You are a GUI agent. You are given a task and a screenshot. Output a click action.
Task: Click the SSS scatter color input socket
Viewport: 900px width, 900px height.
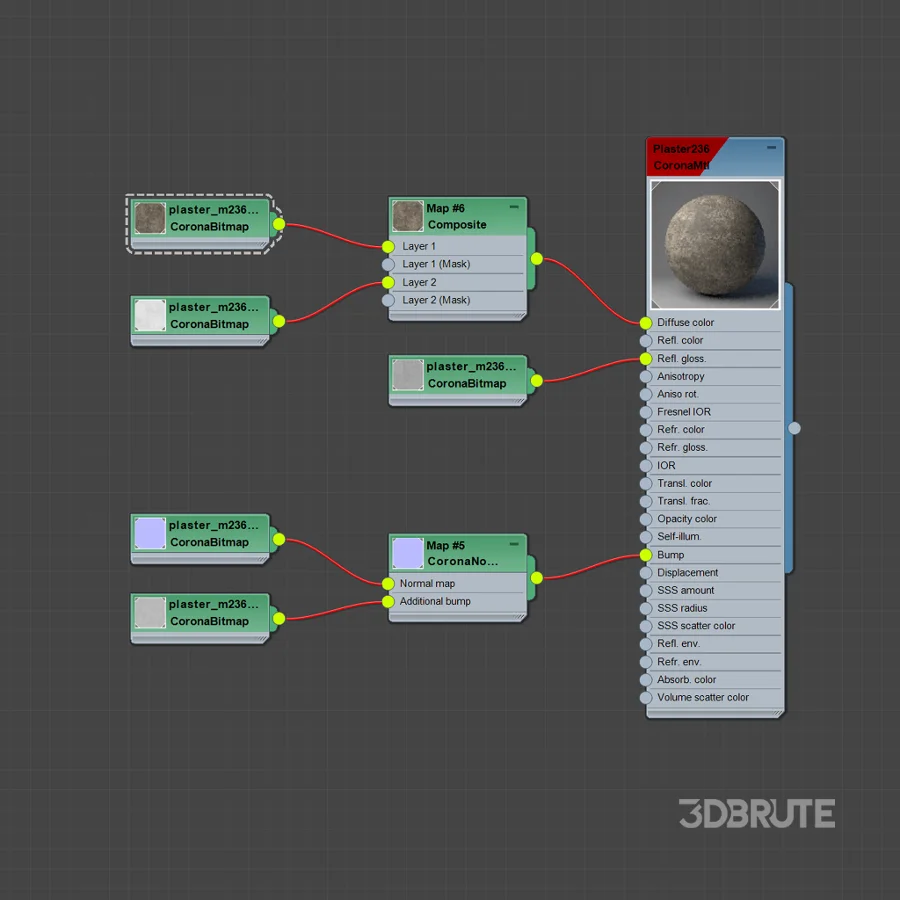[x=646, y=626]
